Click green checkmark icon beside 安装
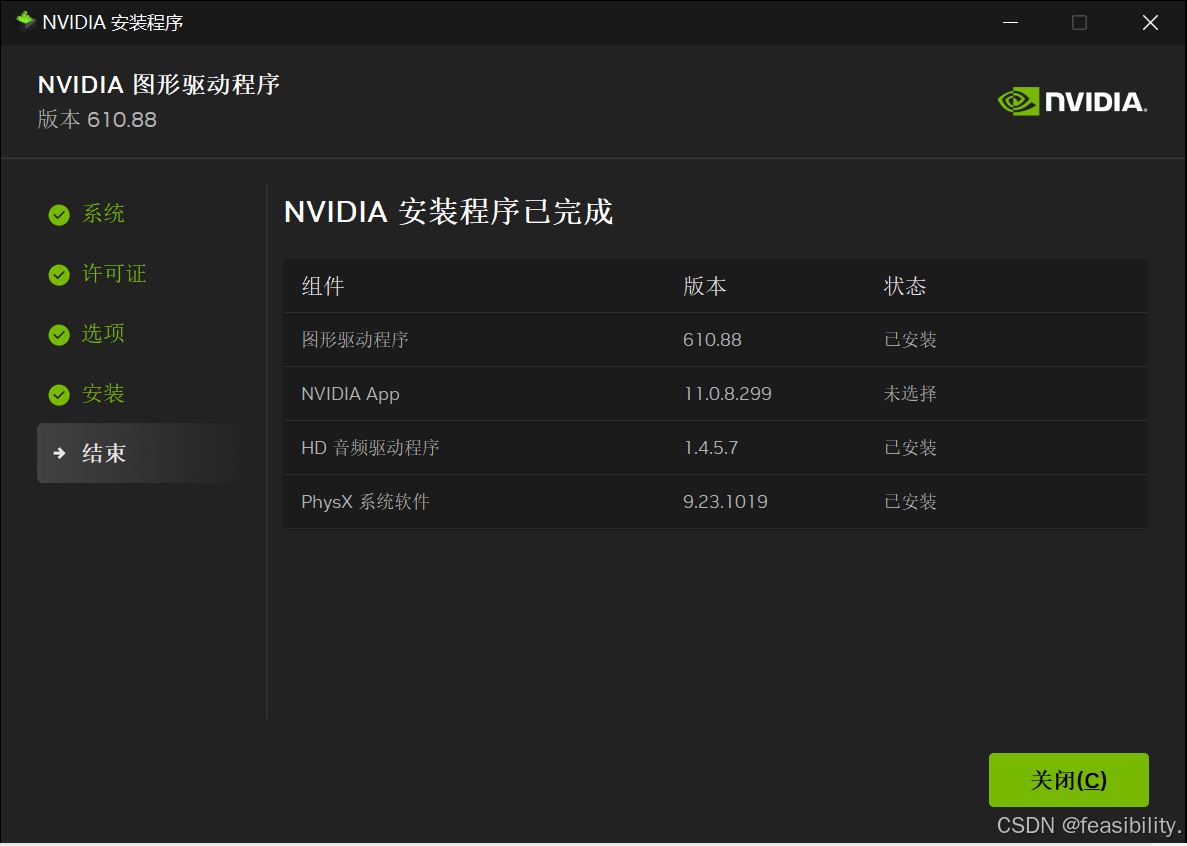The image size is (1187, 846). pyautogui.click(x=59, y=394)
